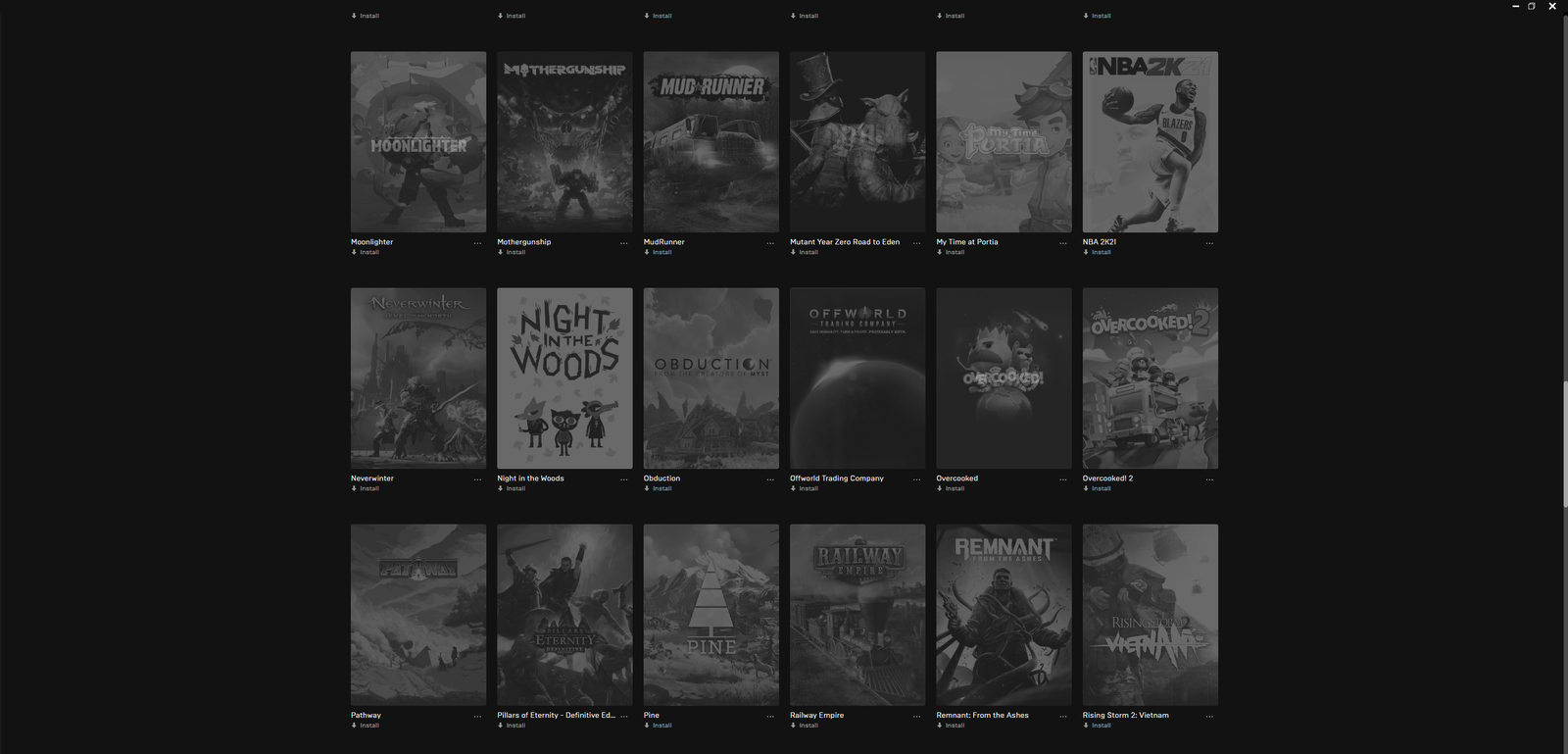The height and width of the screenshot is (754, 1568).
Task: Click the Railway Empire game title
Action: pyautogui.click(x=816, y=715)
